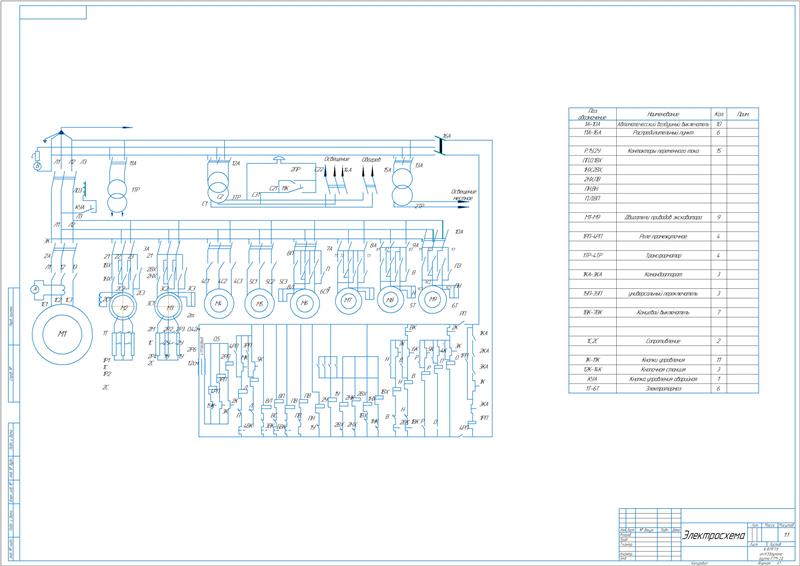The width and height of the screenshot is (800, 566).
Task: Click the M7 motor symbol
Action: (348, 301)
